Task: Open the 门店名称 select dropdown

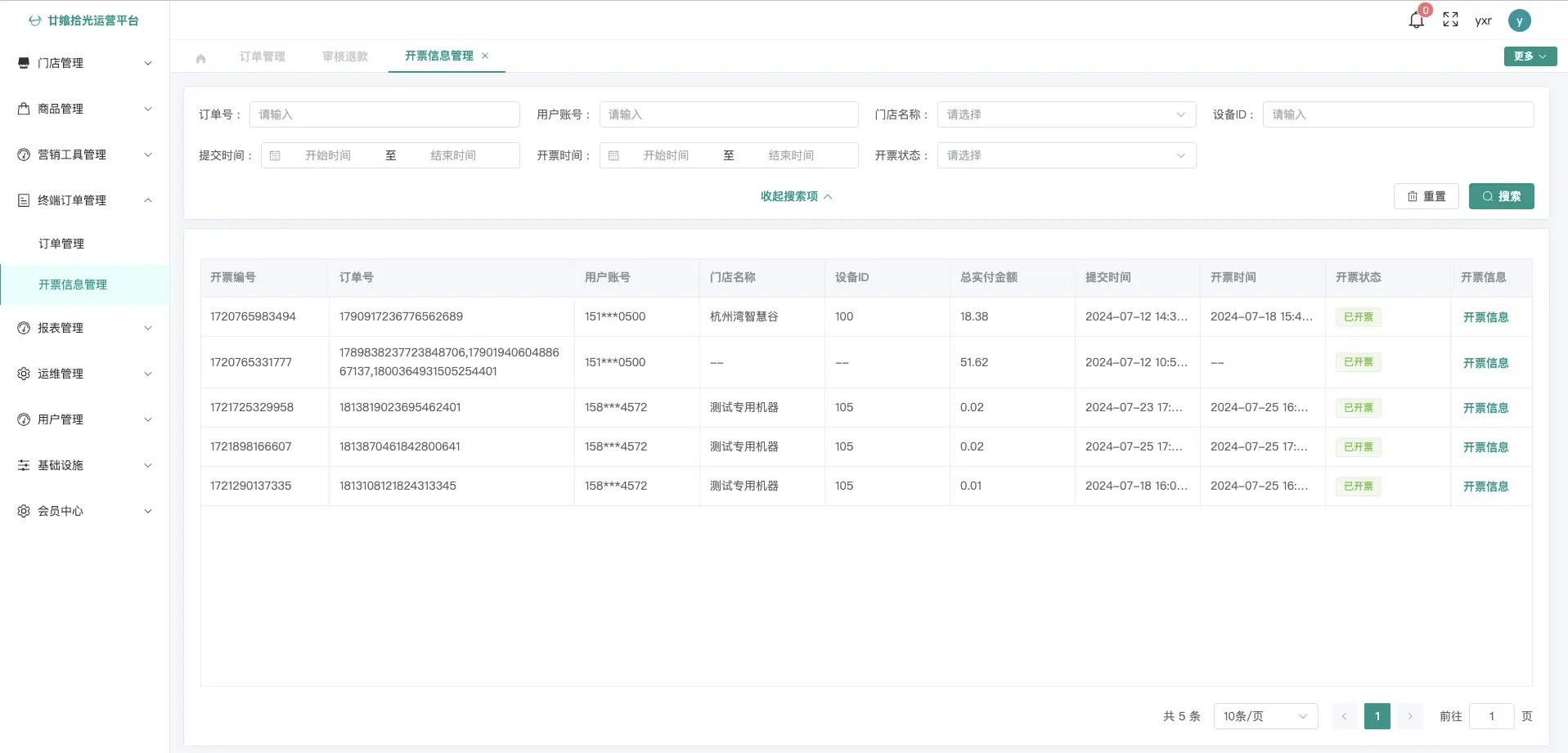Action: pos(1067,114)
